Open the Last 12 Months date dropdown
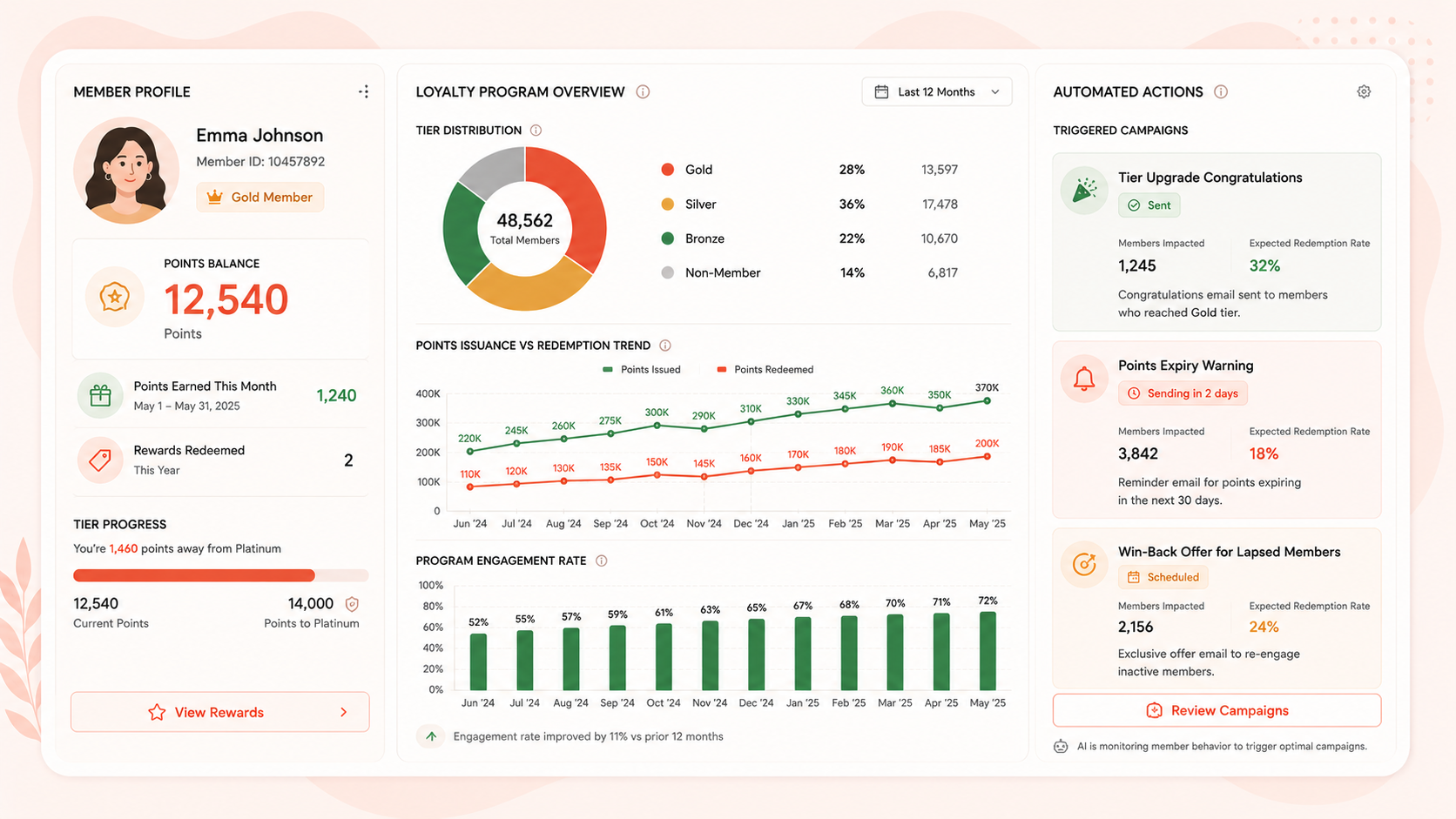The image size is (1456, 819). 937,92
